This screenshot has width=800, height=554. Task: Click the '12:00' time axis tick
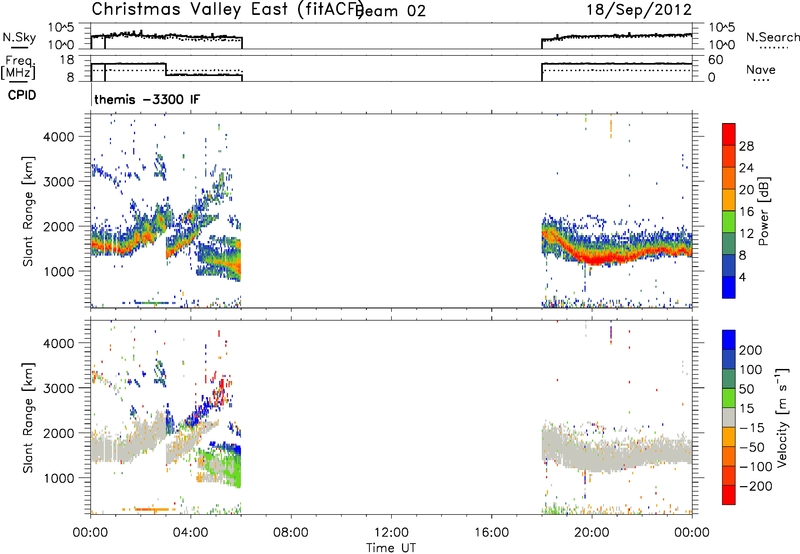391,533
